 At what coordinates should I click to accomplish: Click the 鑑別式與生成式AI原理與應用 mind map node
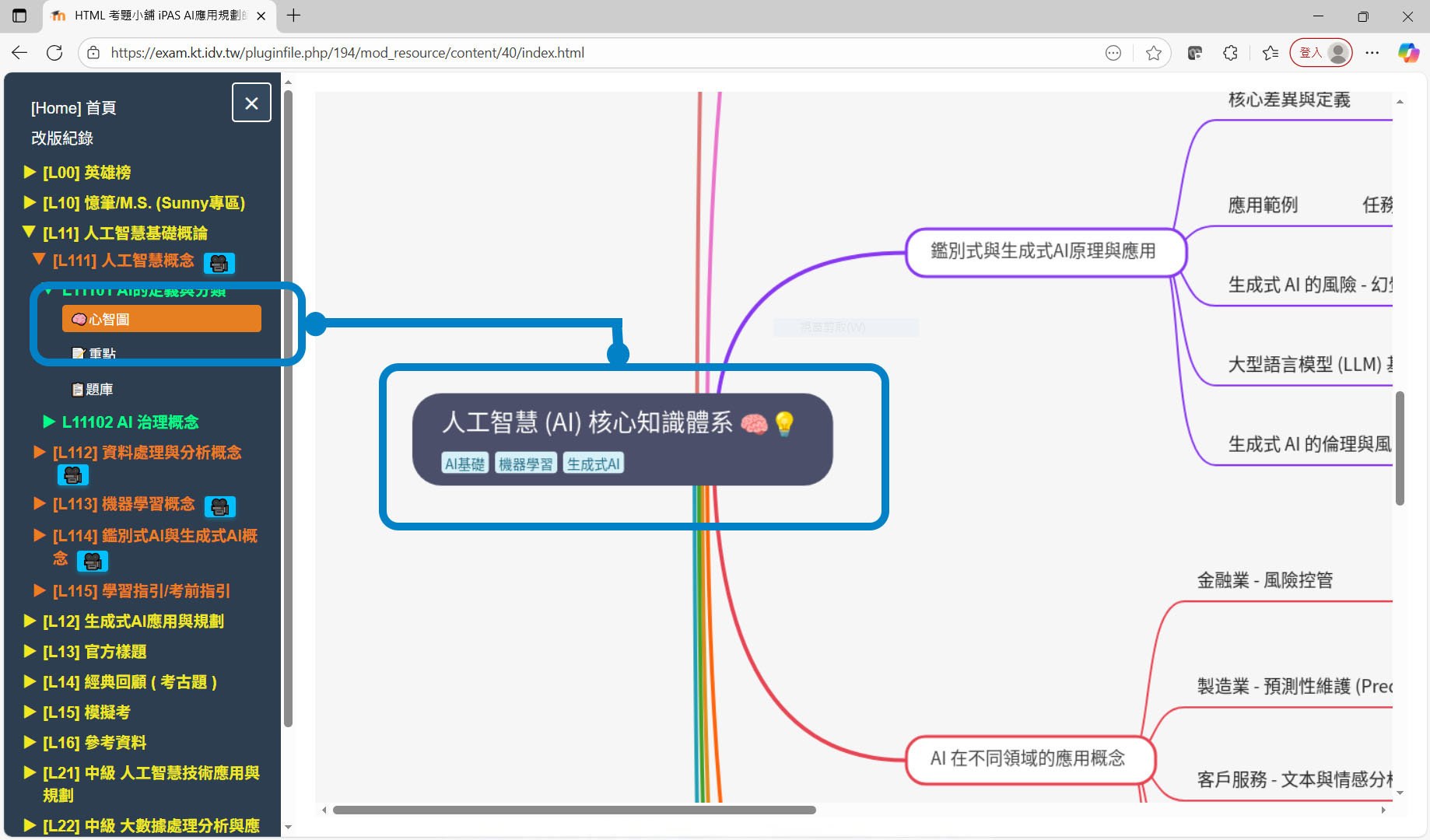1043,252
